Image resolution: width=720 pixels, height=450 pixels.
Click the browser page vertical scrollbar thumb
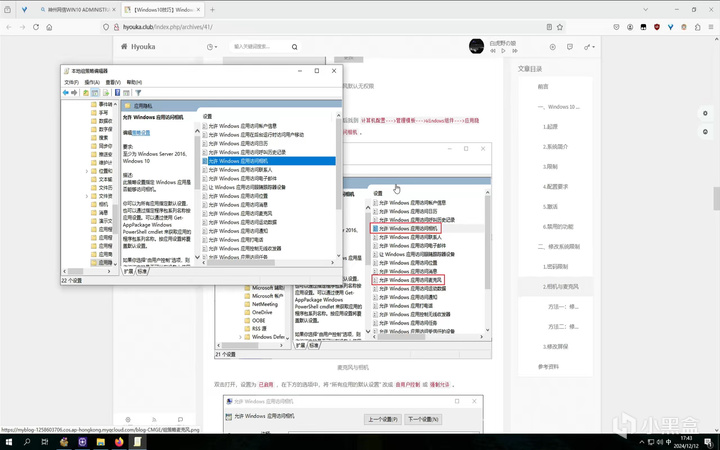pyautogui.click(x=716, y=198)
